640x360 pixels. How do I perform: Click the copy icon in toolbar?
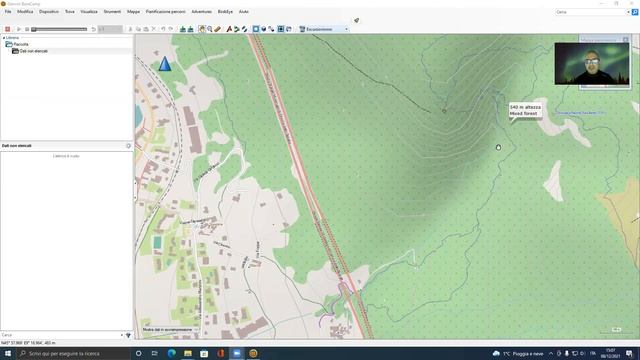click(x=138, y=29)
